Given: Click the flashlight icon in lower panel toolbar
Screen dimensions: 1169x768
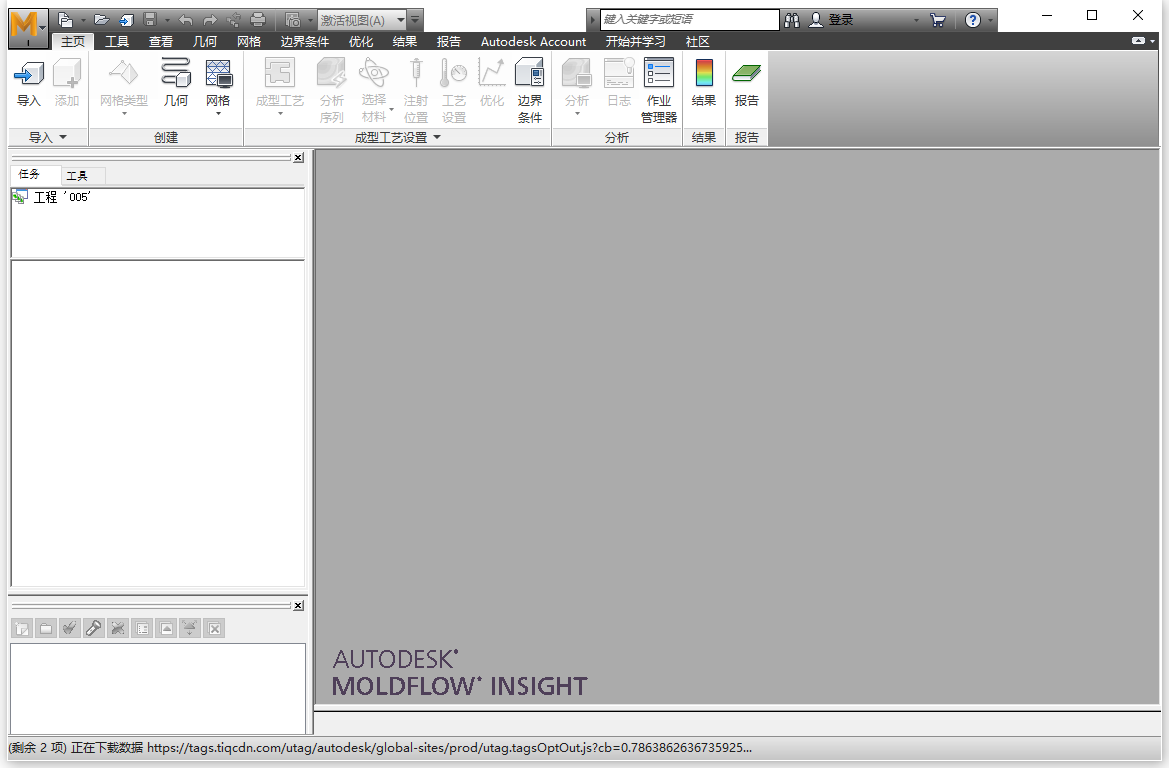Looking at the screenshot, I should [x=94, y=629].
